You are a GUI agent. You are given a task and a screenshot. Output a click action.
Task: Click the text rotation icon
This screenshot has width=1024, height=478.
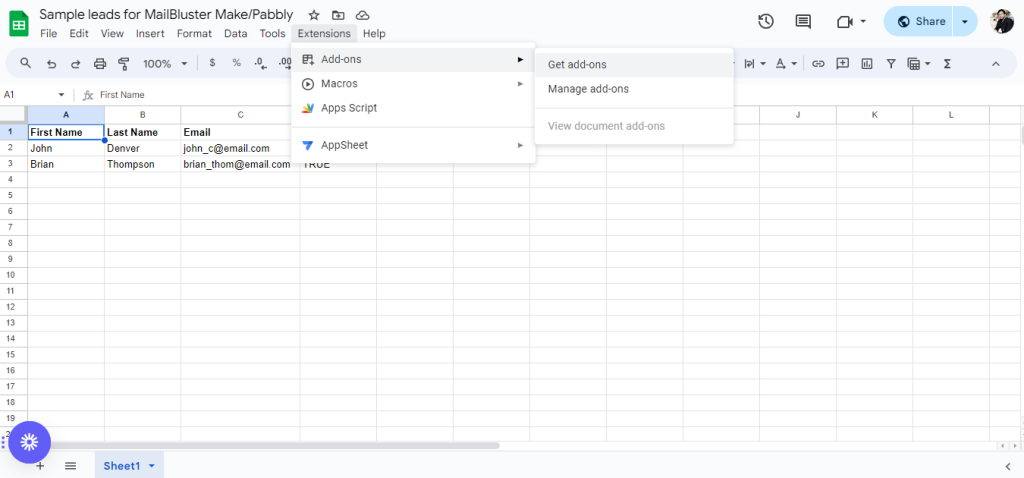(x=780, y=63)
